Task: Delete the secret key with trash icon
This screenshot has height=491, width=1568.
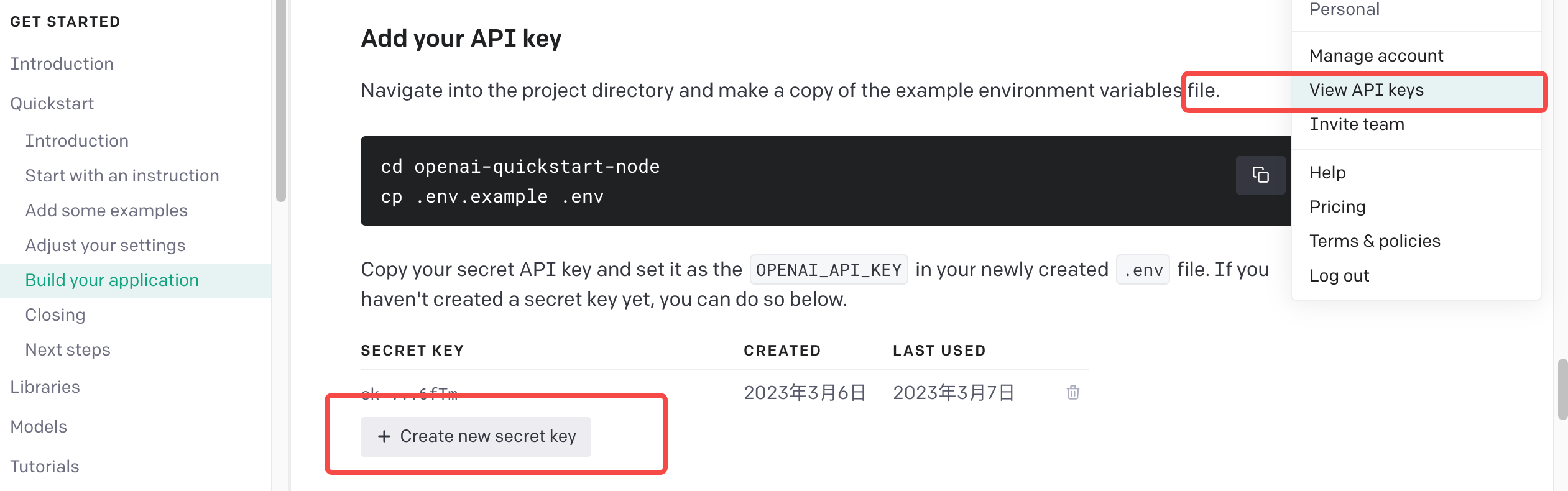Action: [x=1072, y=392]
